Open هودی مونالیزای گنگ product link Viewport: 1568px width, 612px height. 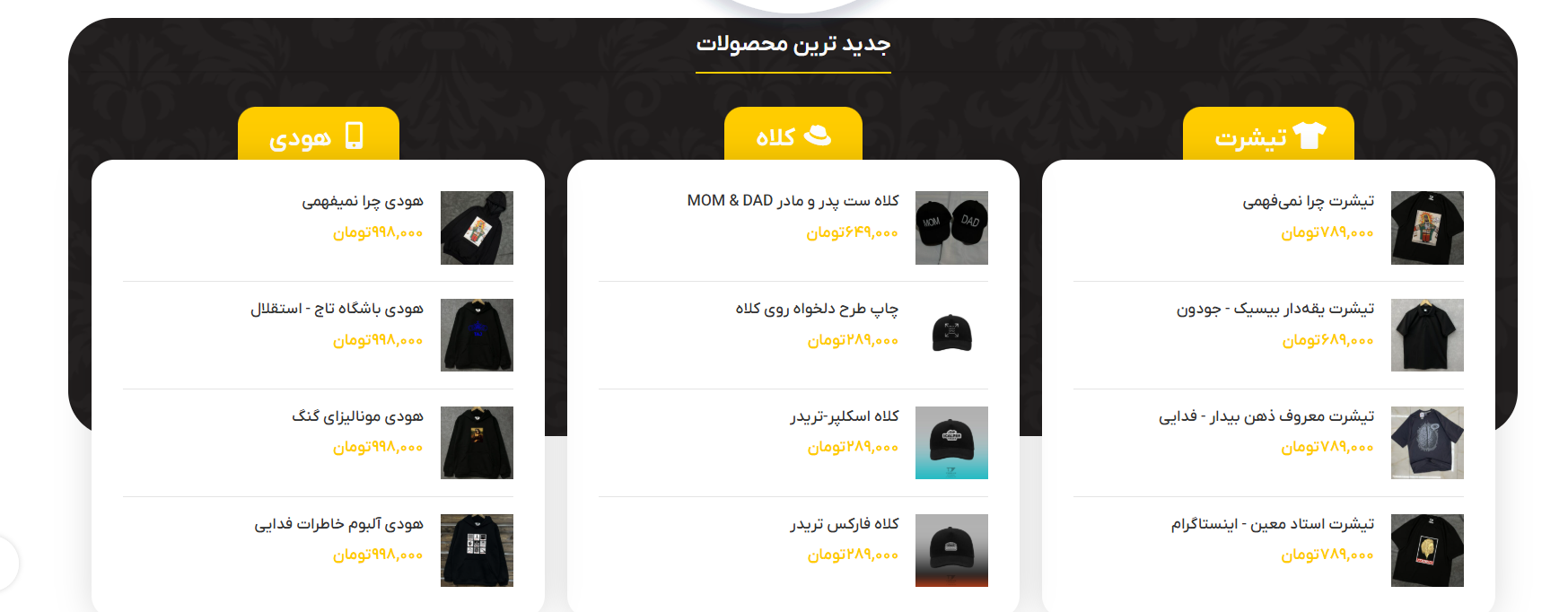click(x=357, y=416)
